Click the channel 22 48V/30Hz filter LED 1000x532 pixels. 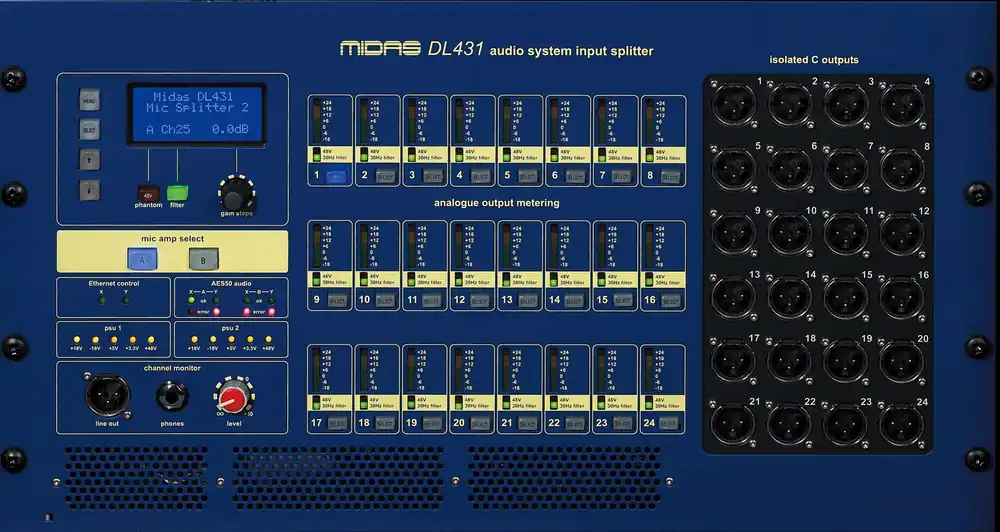click(554, 403)
